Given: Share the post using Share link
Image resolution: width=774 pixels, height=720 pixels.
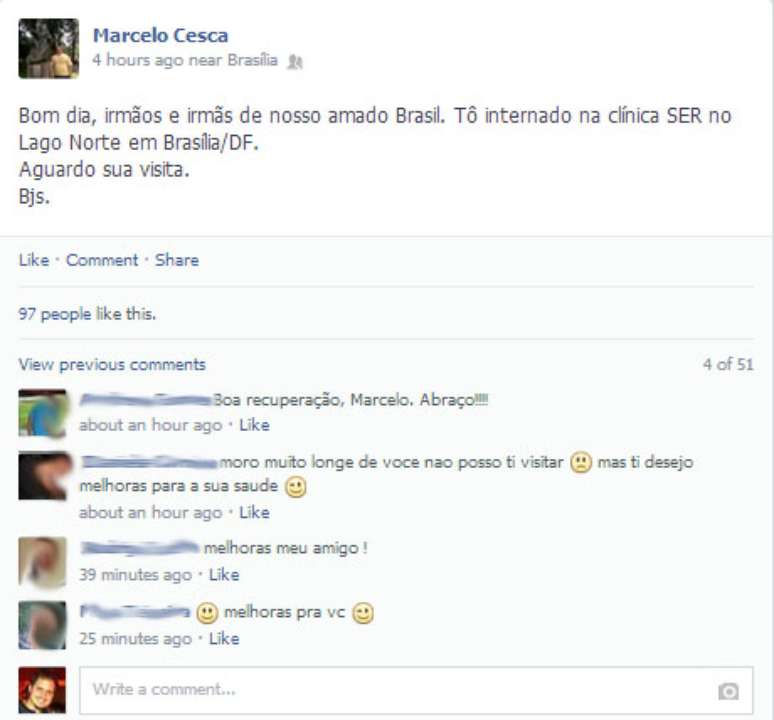Looking at the screenshot, I should [x=177, y=260].
